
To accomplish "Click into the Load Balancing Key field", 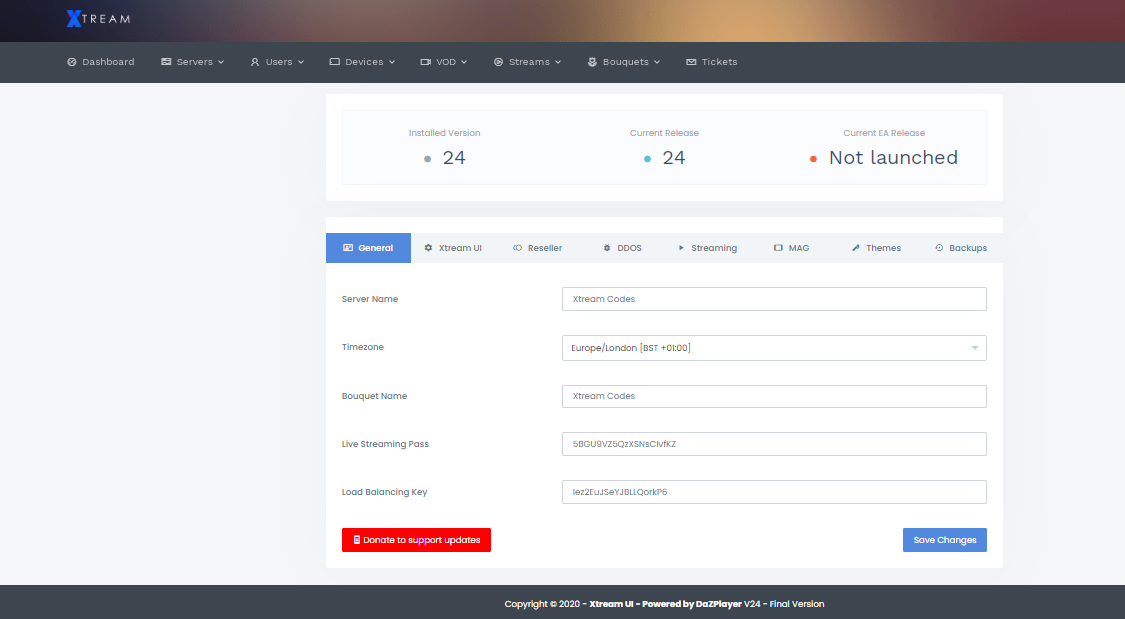I will tap(774, 492).
